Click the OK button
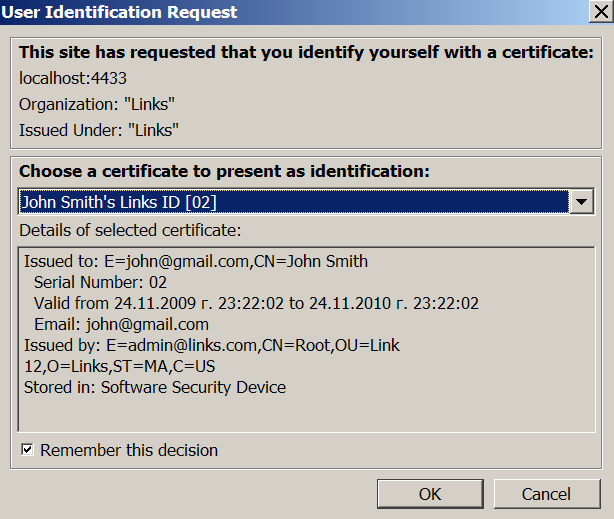The width and height of the screenshot is (614, 519). 429,494
